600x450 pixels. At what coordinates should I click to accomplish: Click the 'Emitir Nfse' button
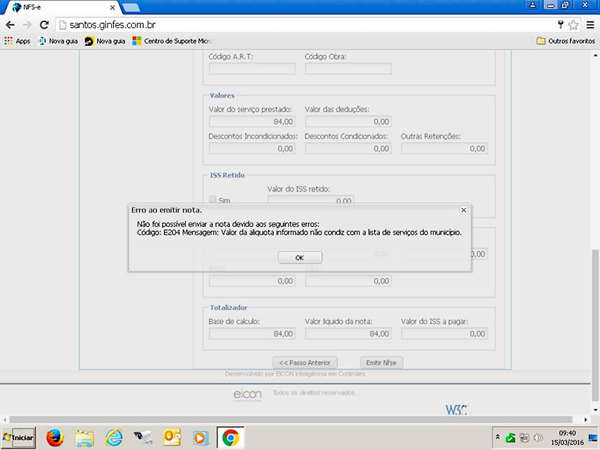coord(381,363)
